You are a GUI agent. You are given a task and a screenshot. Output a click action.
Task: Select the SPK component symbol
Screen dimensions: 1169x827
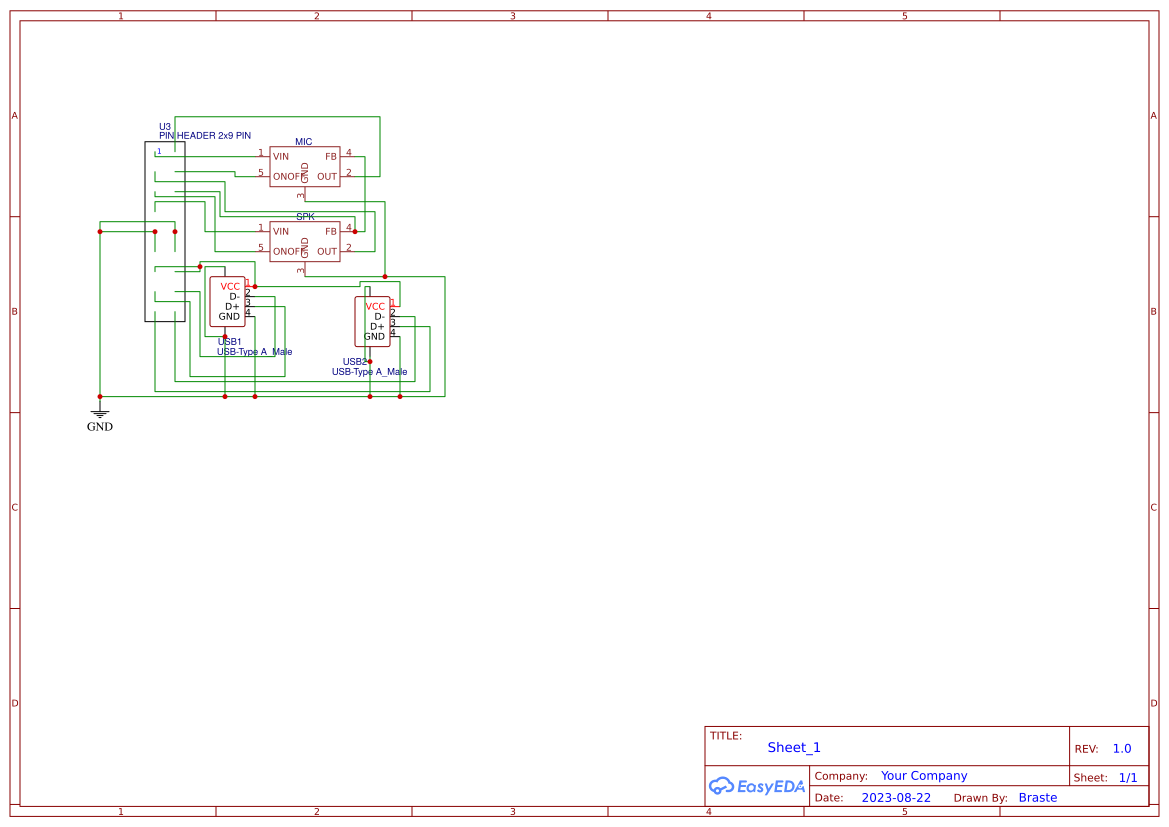point(305,240)
